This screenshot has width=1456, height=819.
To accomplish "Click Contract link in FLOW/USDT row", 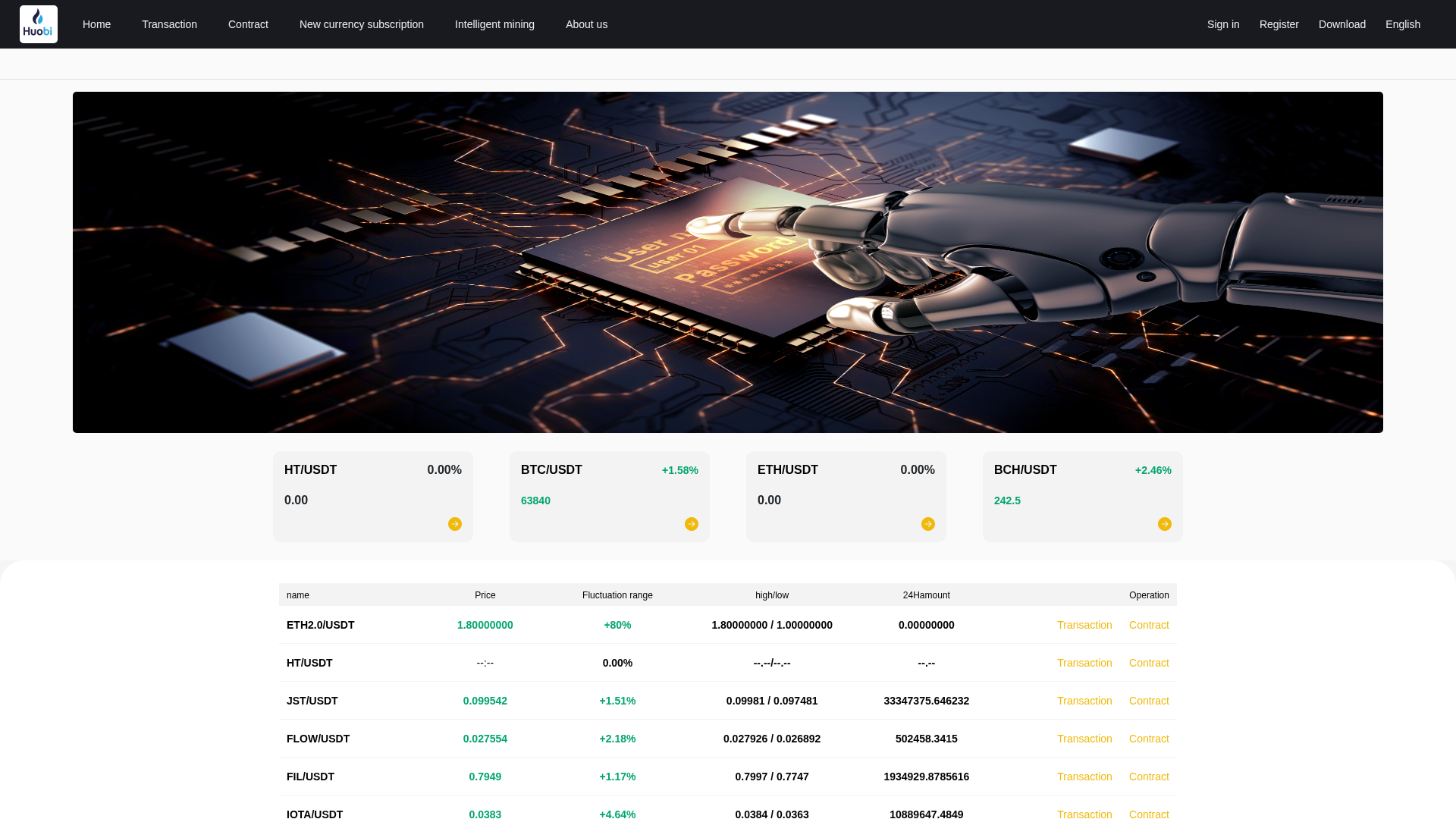I will pyautogui.click(x=1149, y=739).
